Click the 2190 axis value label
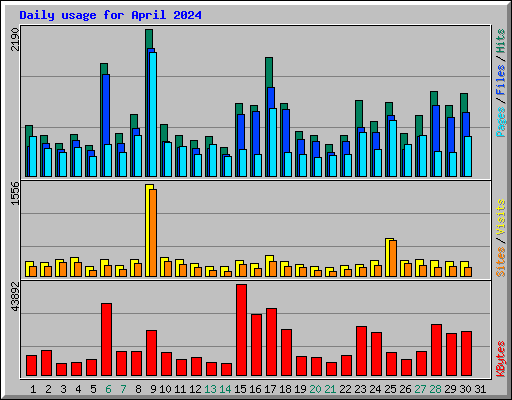The height and width of the screenshot is (400, 512). pyautogui.click(x=15, y=39)
